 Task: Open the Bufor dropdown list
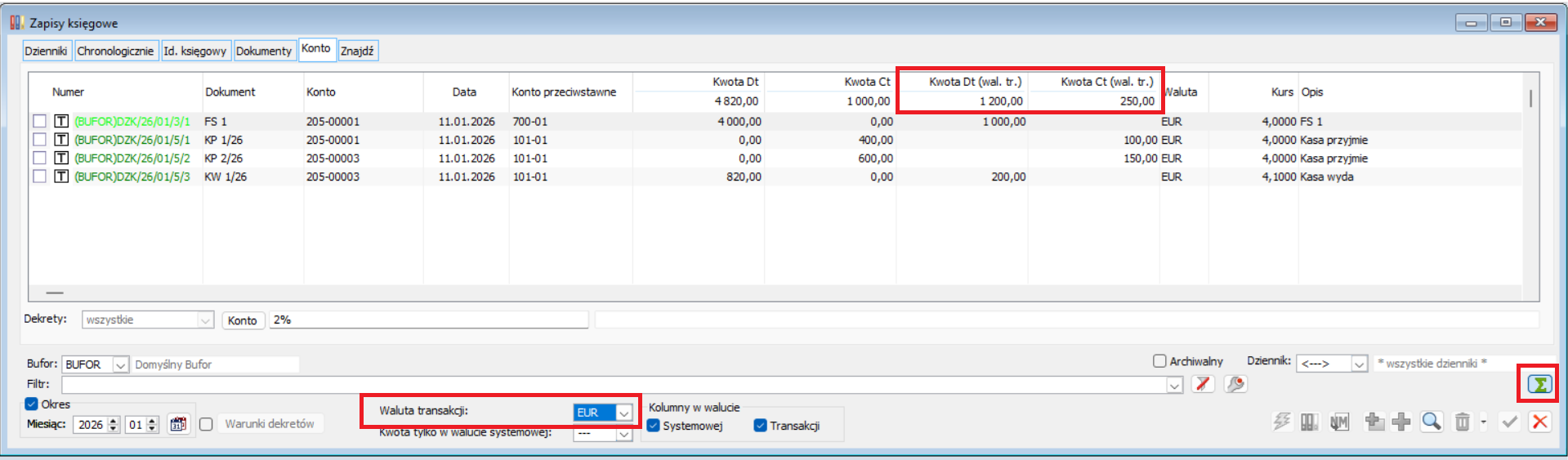coord(120,364)
